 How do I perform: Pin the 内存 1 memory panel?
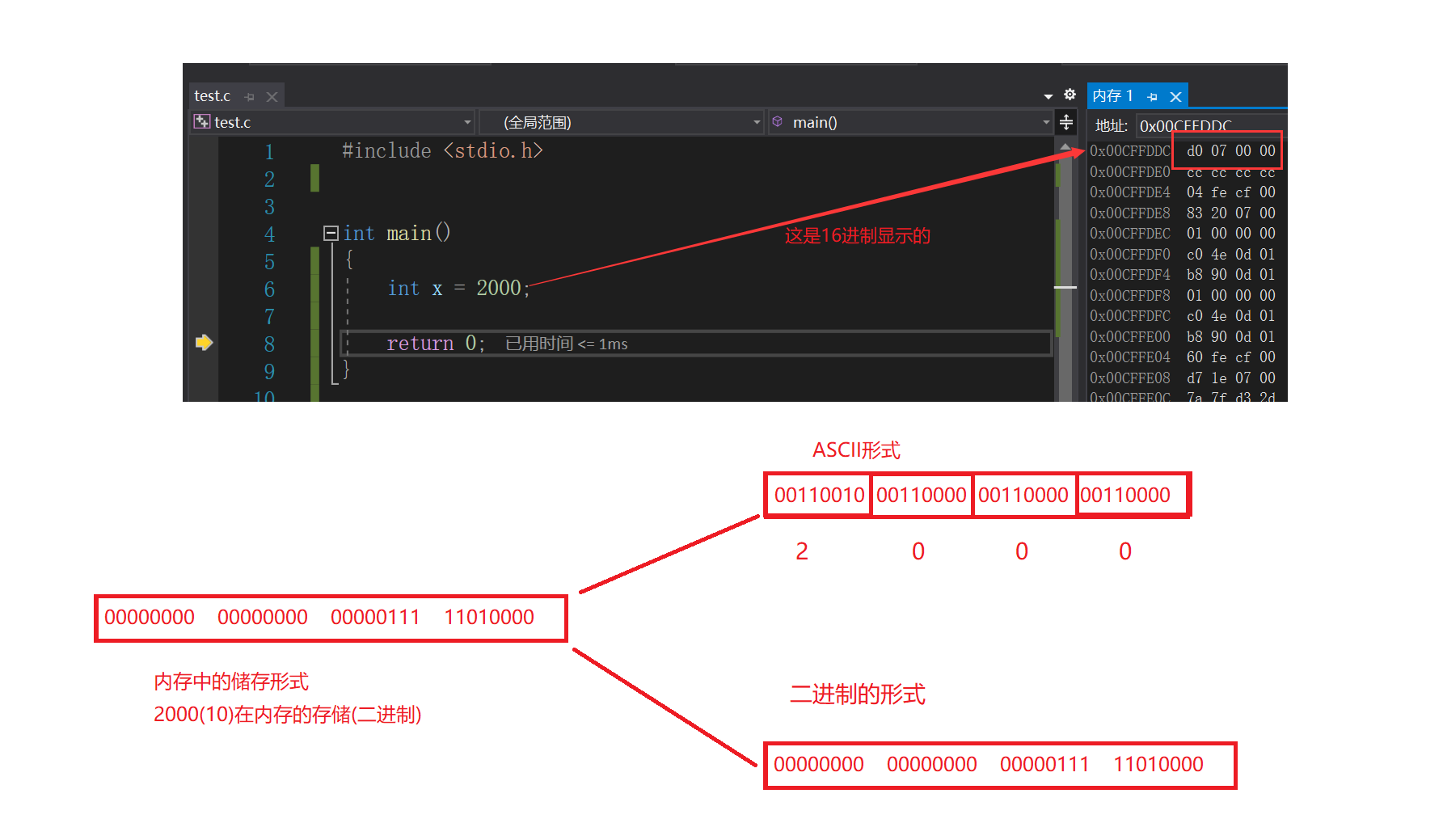[1153, 97]
